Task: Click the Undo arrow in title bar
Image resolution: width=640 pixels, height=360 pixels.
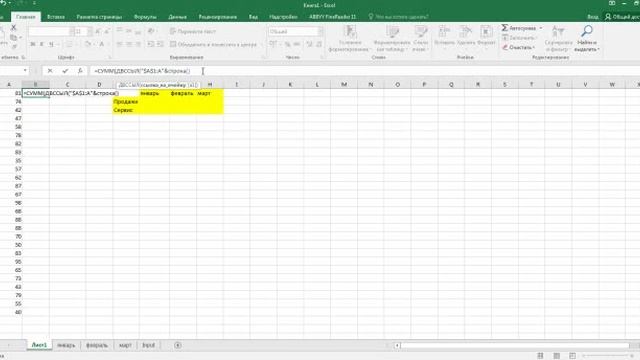Action: (x=3, y=3)
